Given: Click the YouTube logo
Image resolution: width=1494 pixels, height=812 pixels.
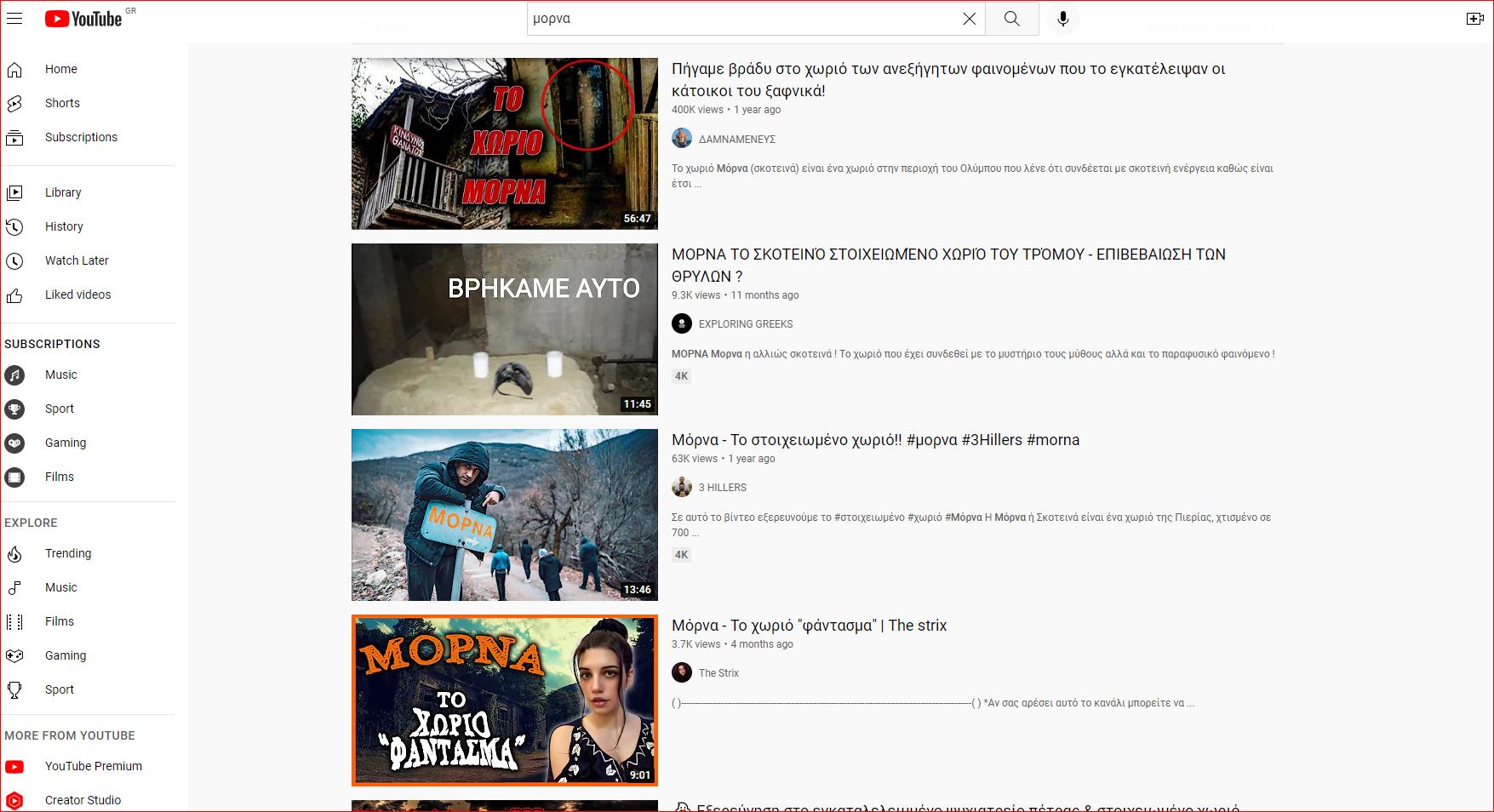Looking at the screenshot, I should tap(83, 19).
